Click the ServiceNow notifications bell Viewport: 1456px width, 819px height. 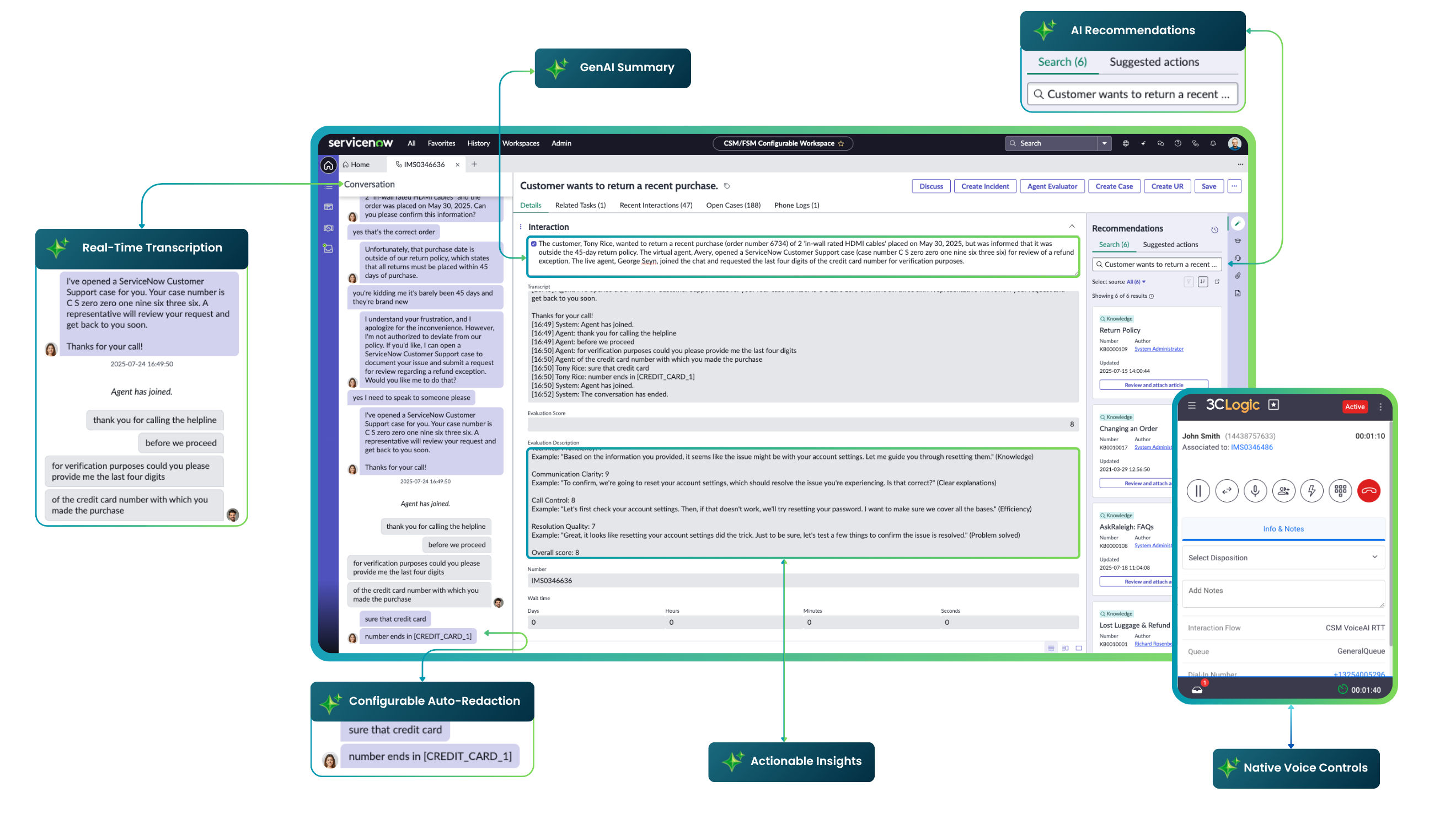point(1213,143)
